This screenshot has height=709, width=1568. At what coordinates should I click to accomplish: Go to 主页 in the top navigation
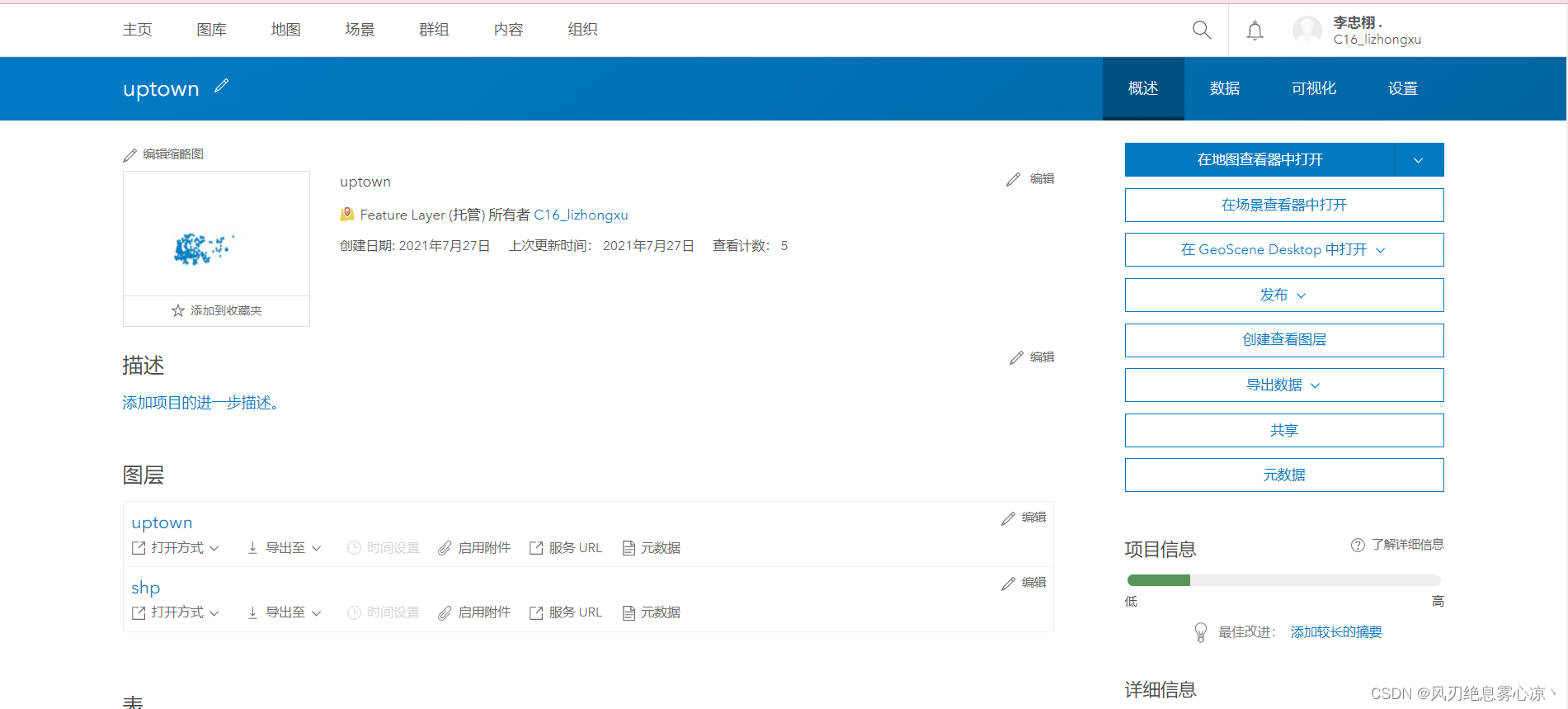[x=137, y=30]
